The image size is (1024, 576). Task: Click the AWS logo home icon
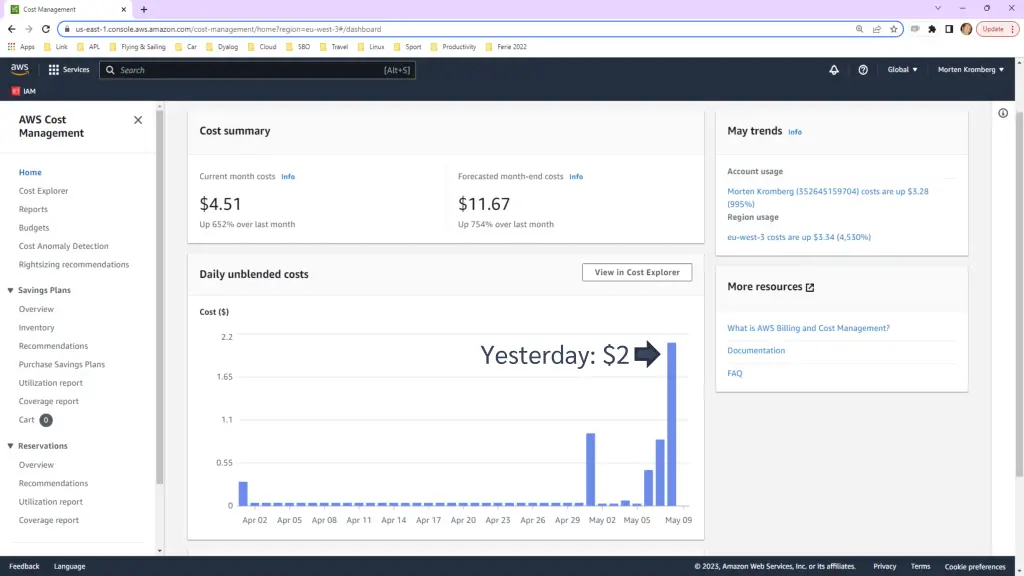tap(20, 69)
